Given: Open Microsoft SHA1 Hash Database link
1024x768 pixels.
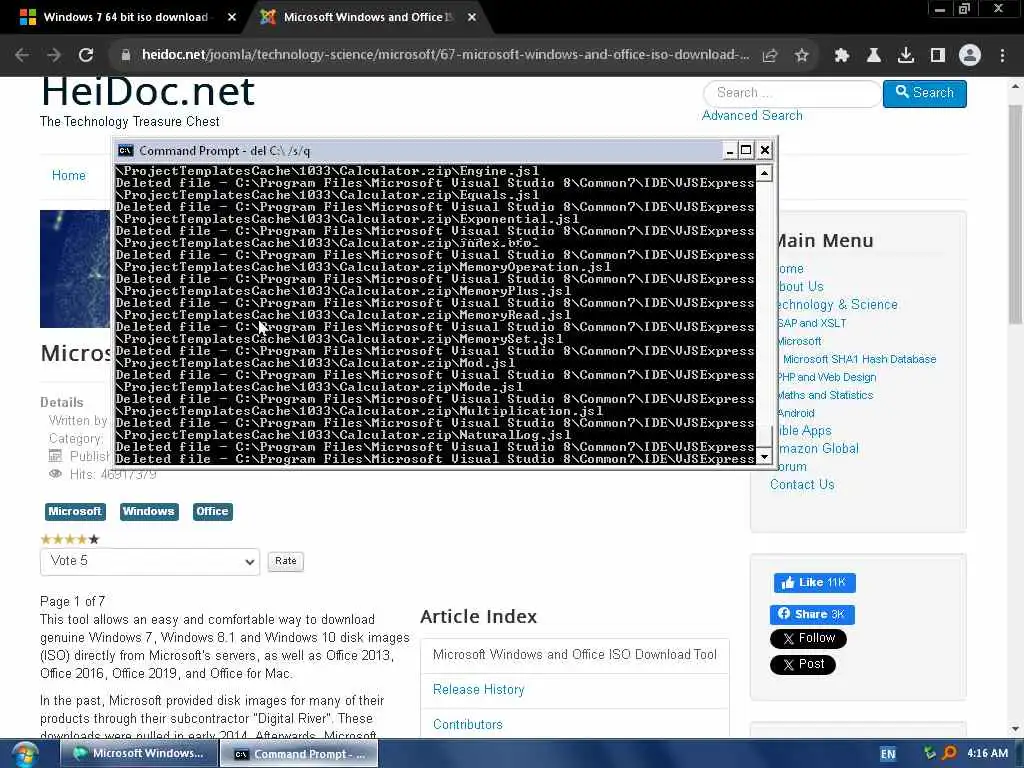Looking at the screenshot, I should coord(859,359).
